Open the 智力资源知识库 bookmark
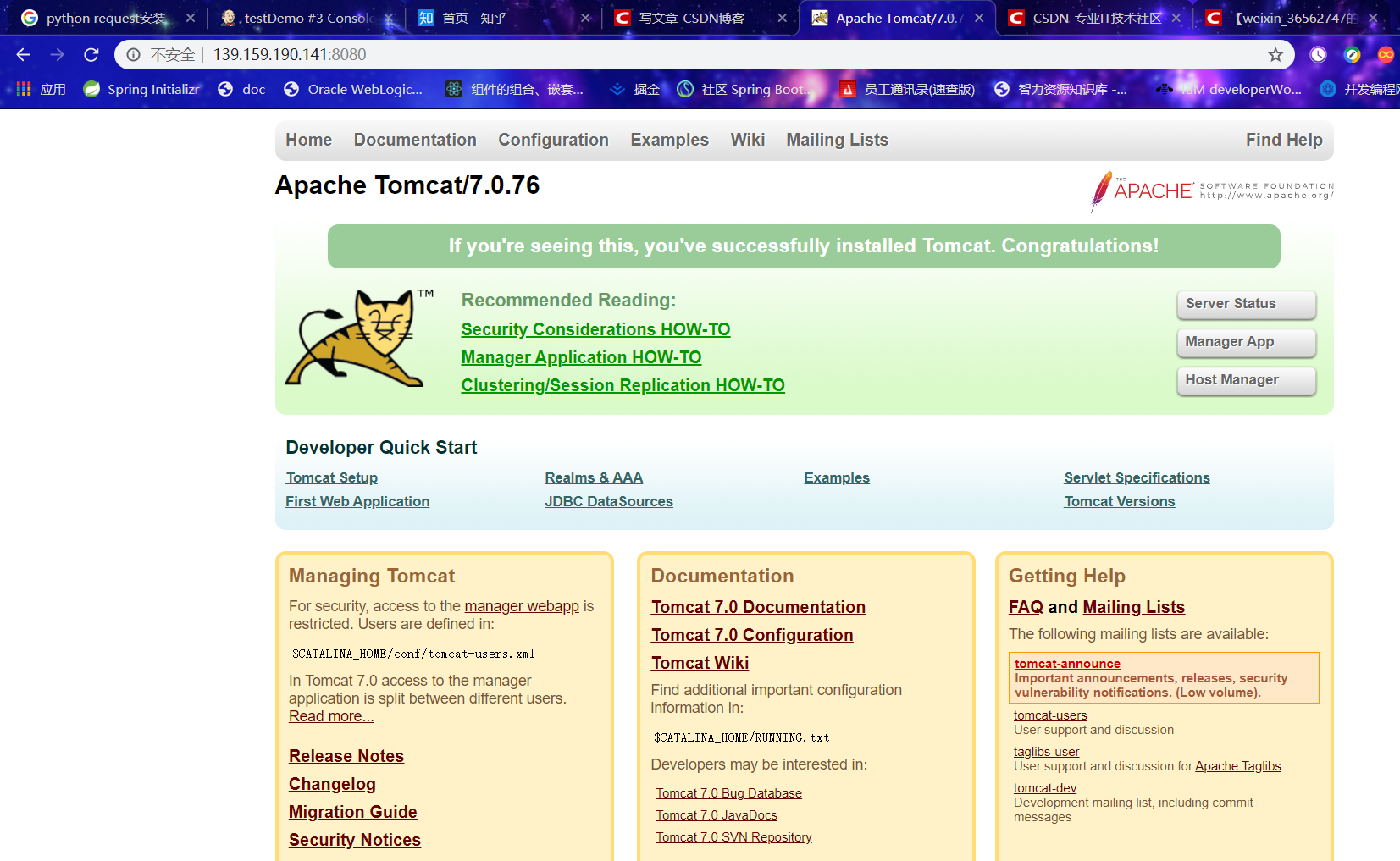This screenshot has height=861, width=1400. point(1060,89)
